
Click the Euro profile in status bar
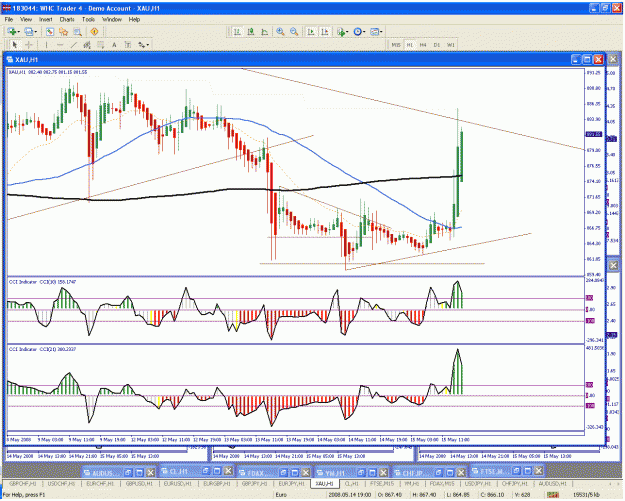coord(281,495)
